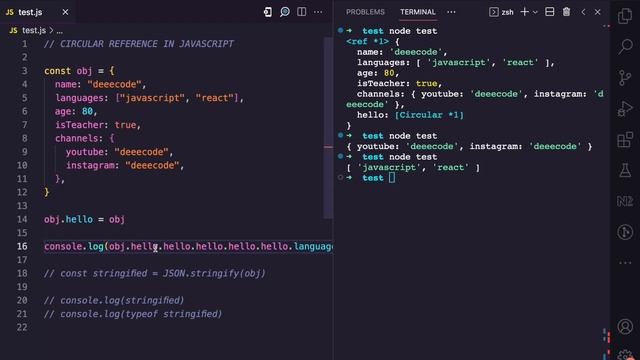
Task: Click the first 'test node test' command line
Action: (x=400, y=31)
